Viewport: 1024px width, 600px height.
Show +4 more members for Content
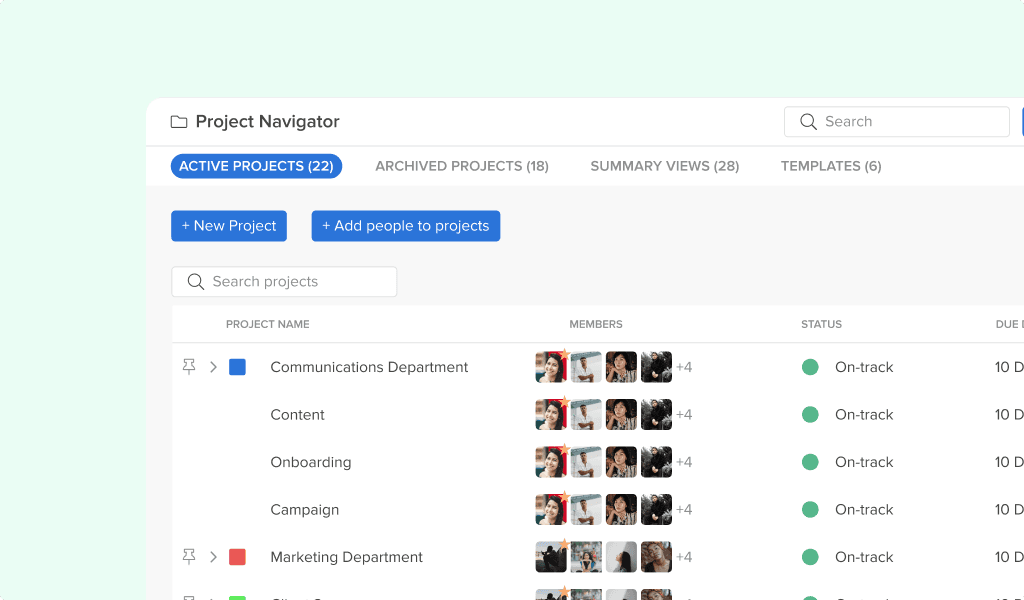(x=684, y=415)
